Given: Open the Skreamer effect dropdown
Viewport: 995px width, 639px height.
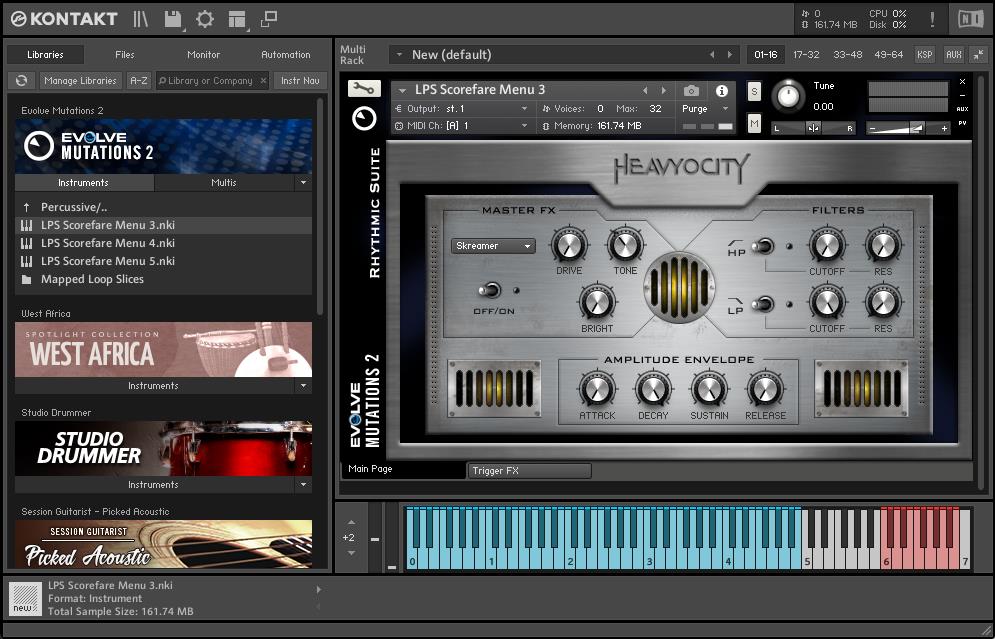Looking at the screenshot, I should tap(493, 246).
